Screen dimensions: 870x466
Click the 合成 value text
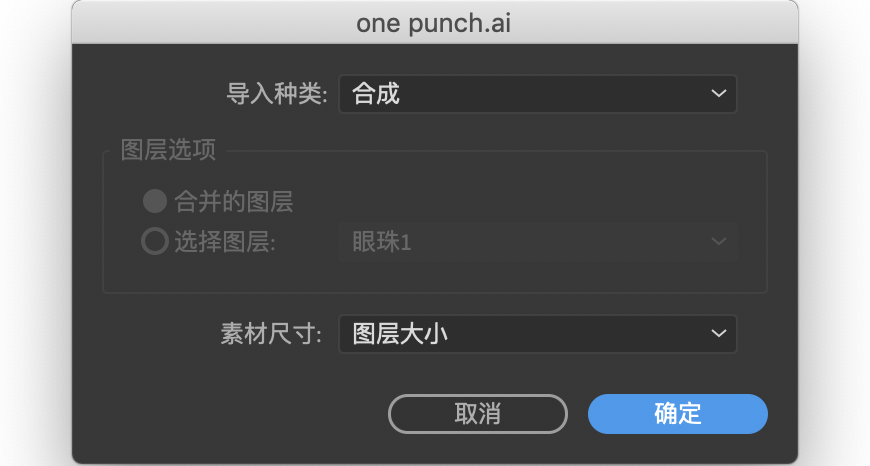(376, 94)
